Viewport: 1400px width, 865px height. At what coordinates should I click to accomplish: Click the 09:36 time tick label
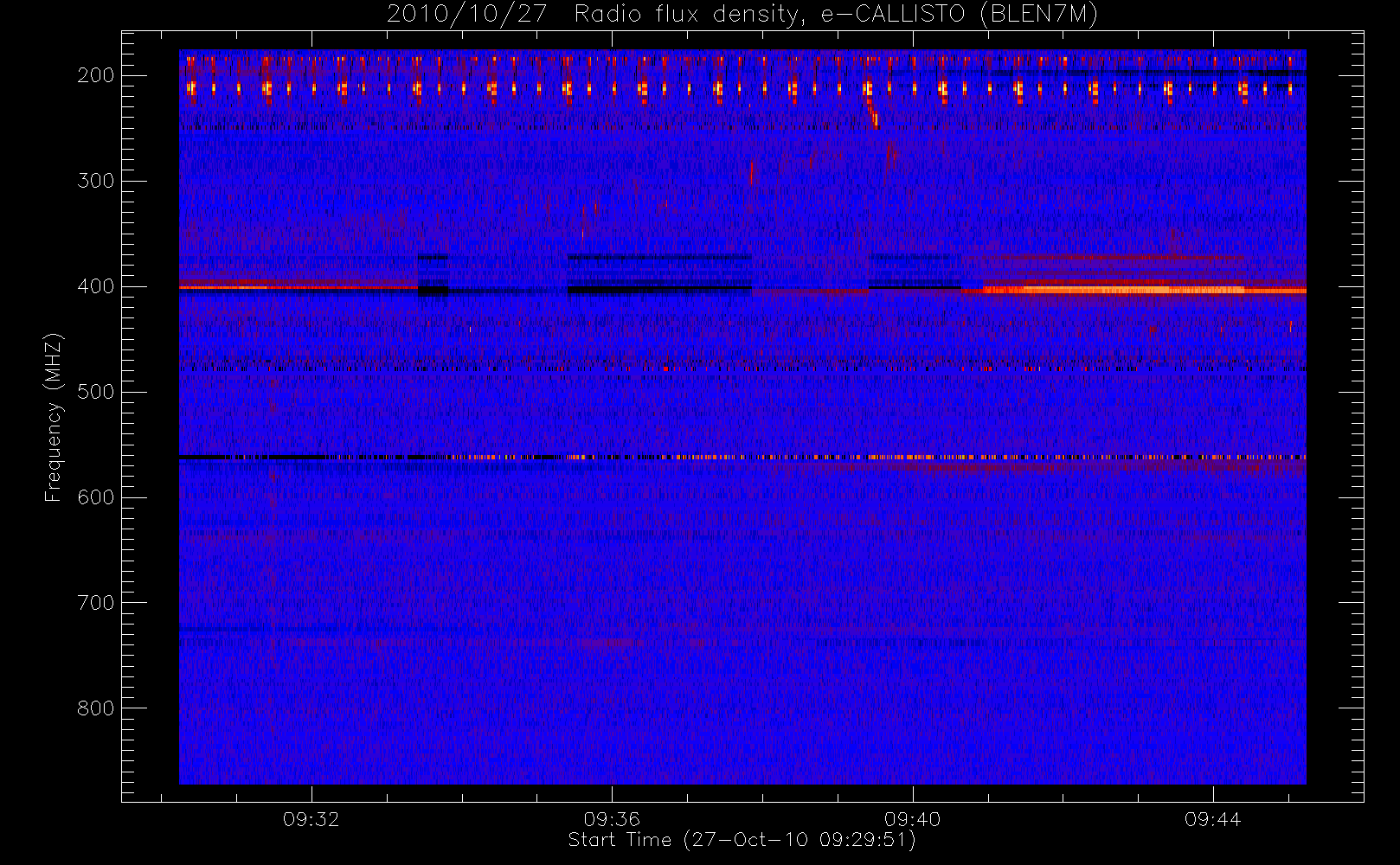pos(612,819)
